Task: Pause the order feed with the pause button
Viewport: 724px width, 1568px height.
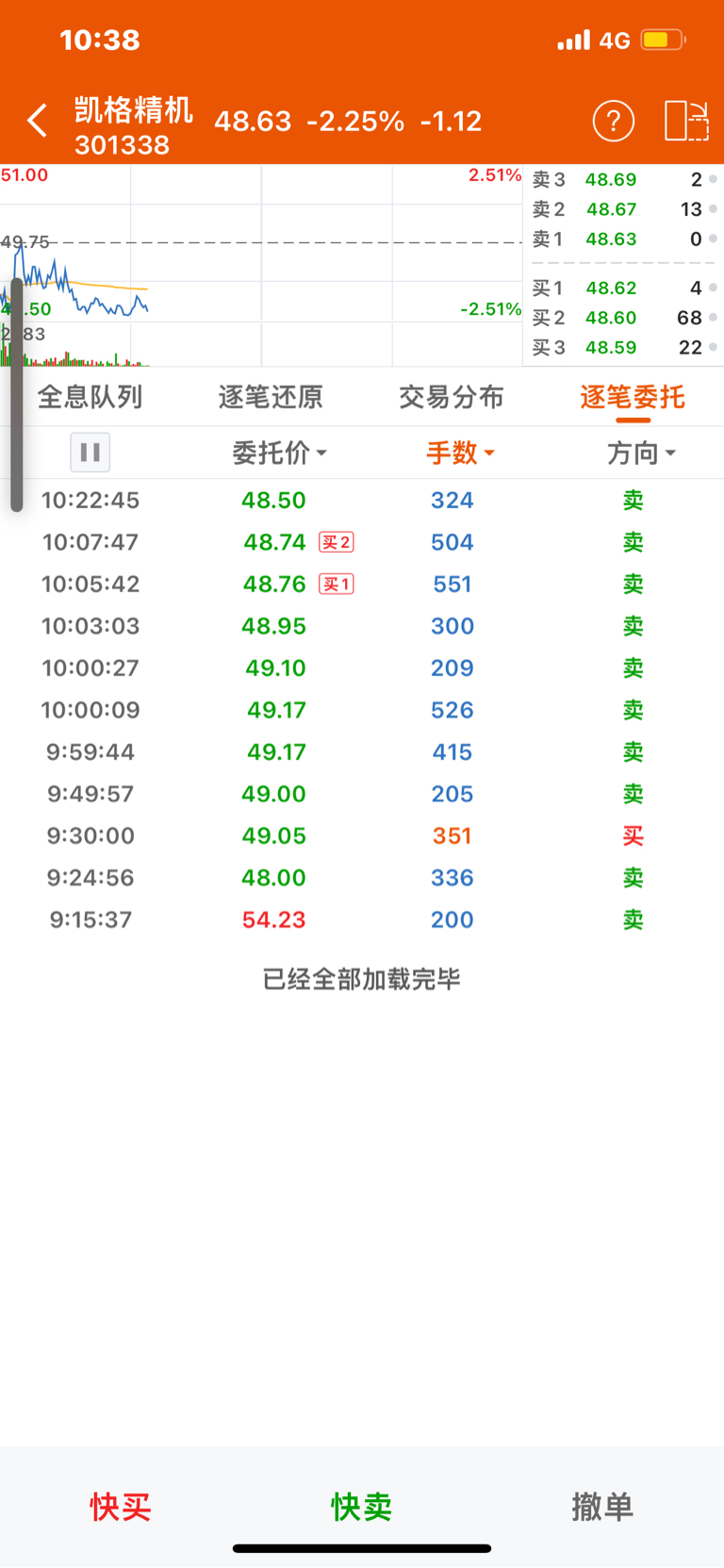Action: pos(90,453)
